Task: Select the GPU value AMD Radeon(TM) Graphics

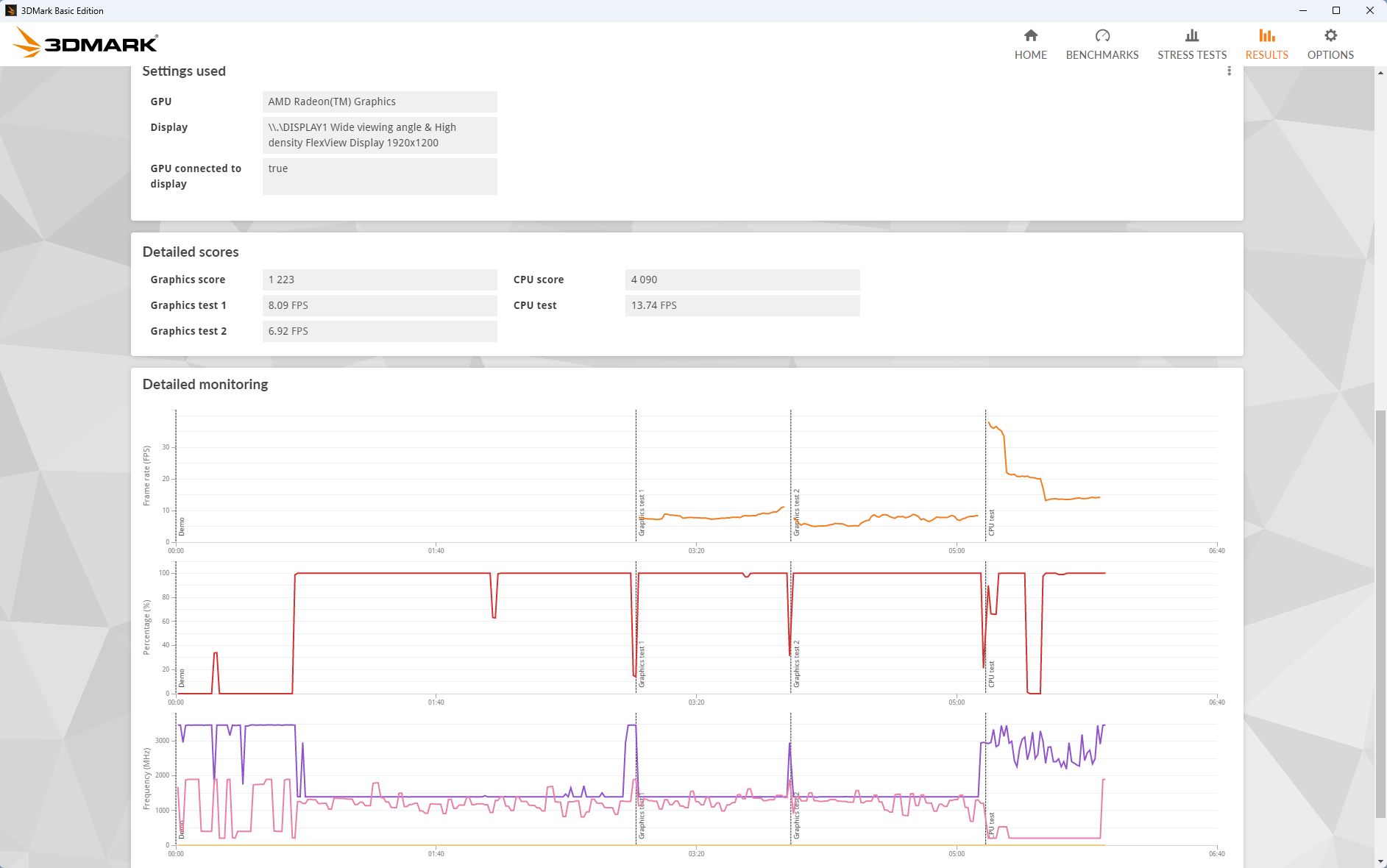Action: (380, 102)
